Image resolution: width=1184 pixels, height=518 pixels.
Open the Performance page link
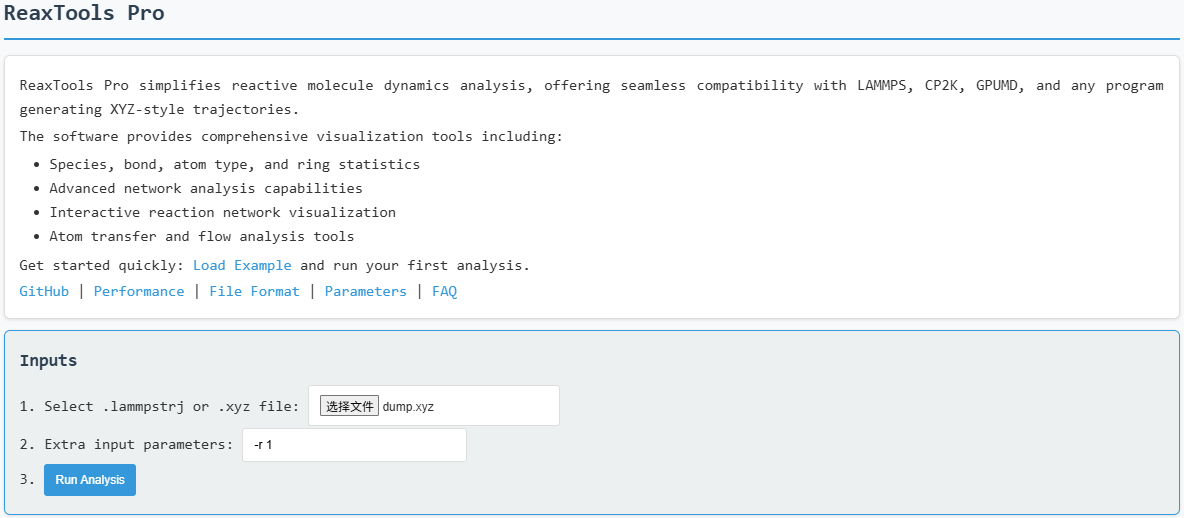pos(139,291)
